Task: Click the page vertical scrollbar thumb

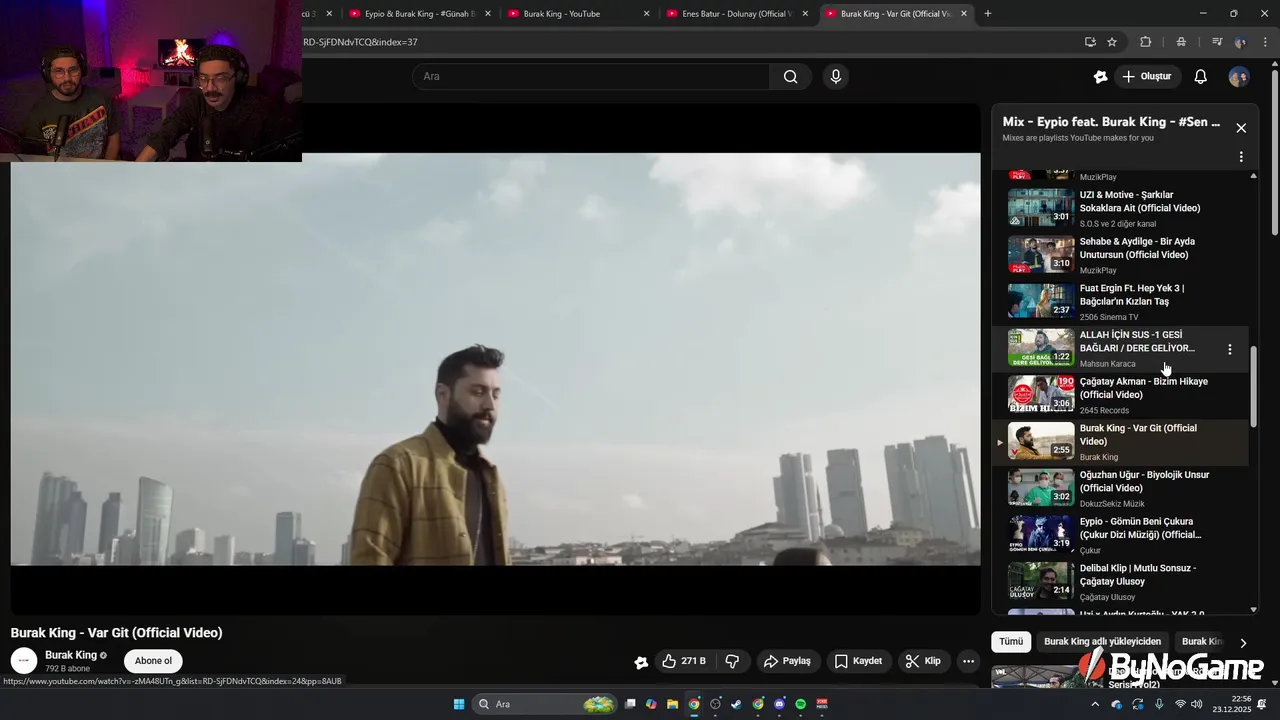Action: 1275,152
